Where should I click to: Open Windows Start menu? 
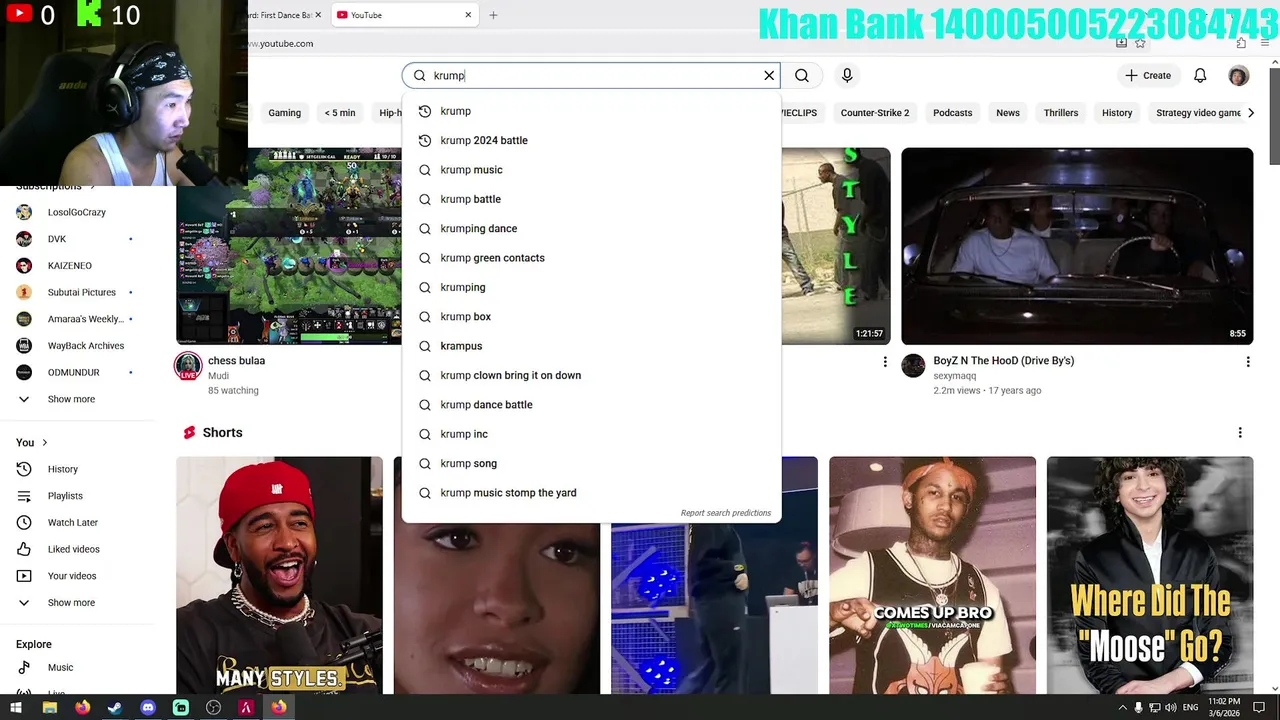[16, 707]
